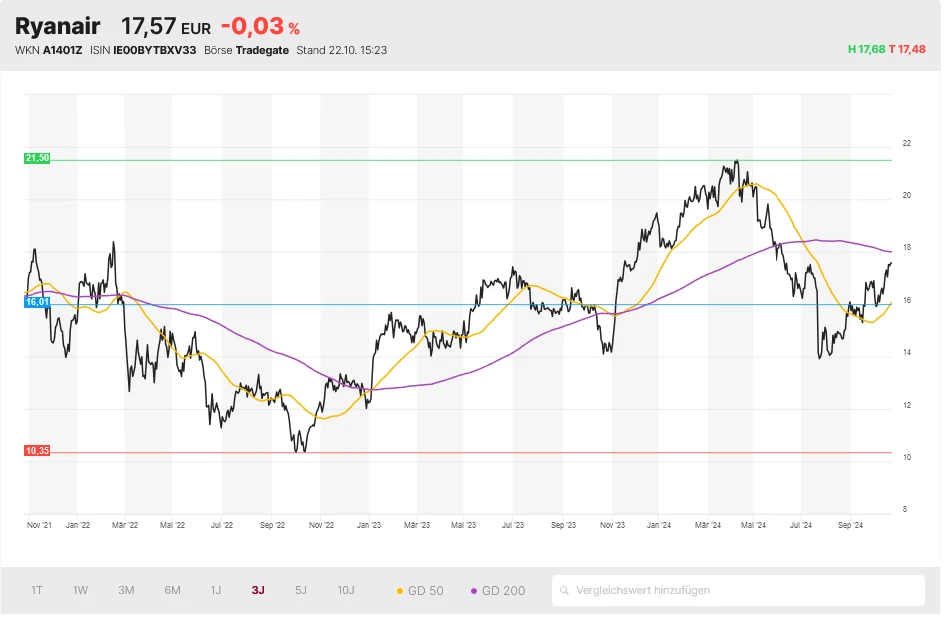Click the blue 16,01 price marker
Screen dimensions: 950x619
37,302
